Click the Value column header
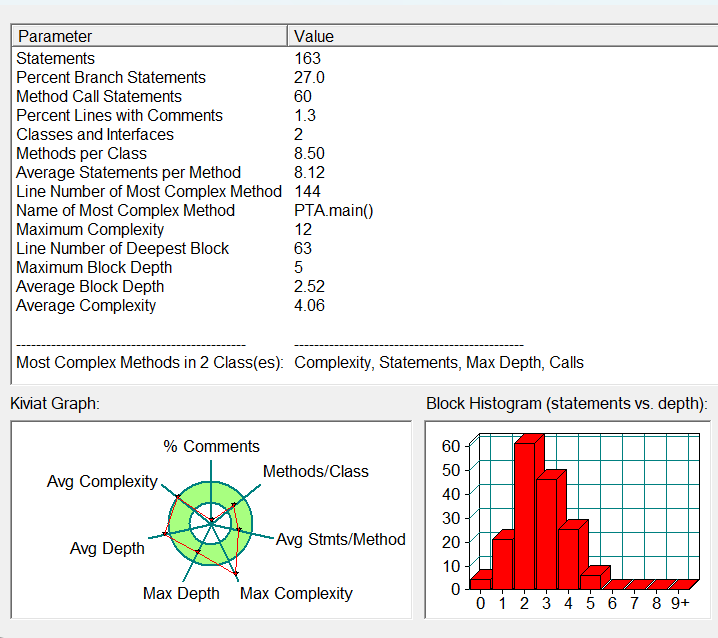This screenshot has width=718, height=638. pos(503,36)
